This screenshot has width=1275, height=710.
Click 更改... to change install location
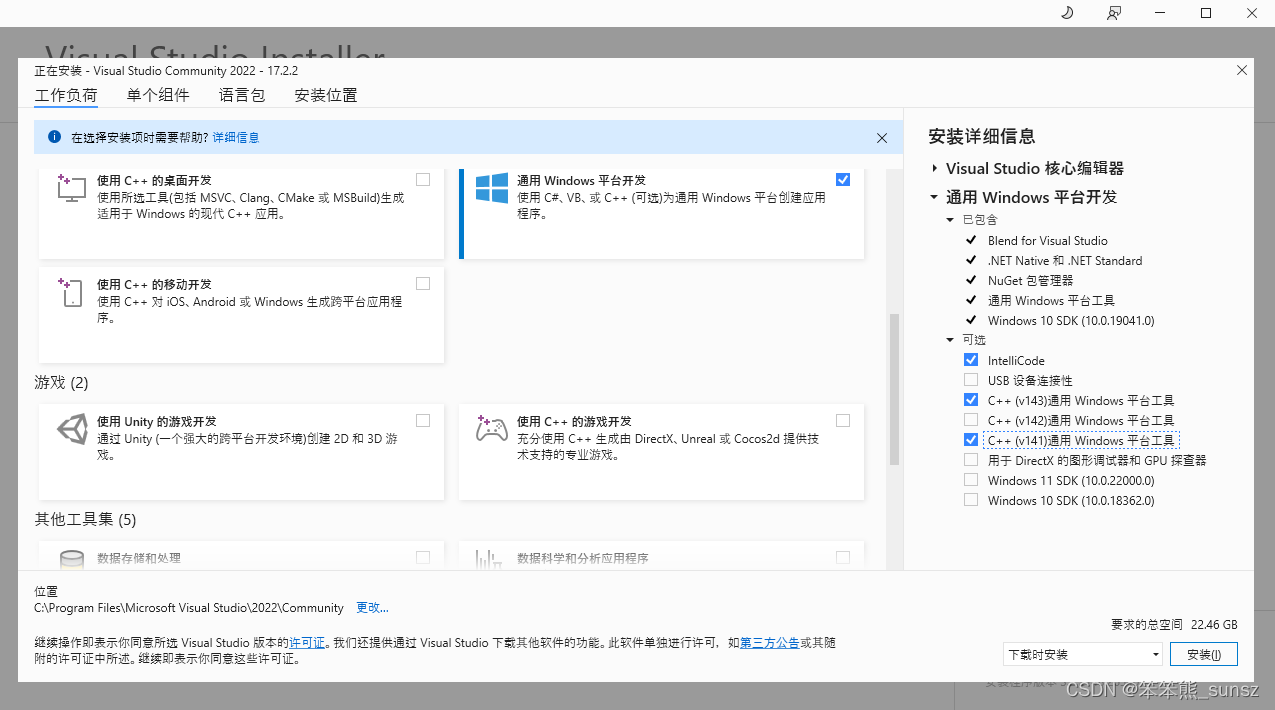coord(372,608)
